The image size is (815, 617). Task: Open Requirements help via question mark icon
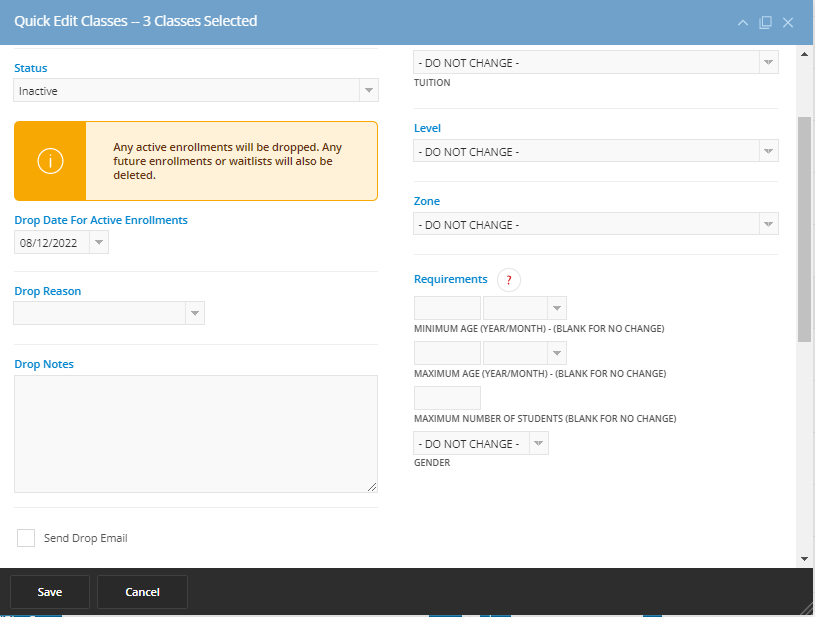pos(508,280)
